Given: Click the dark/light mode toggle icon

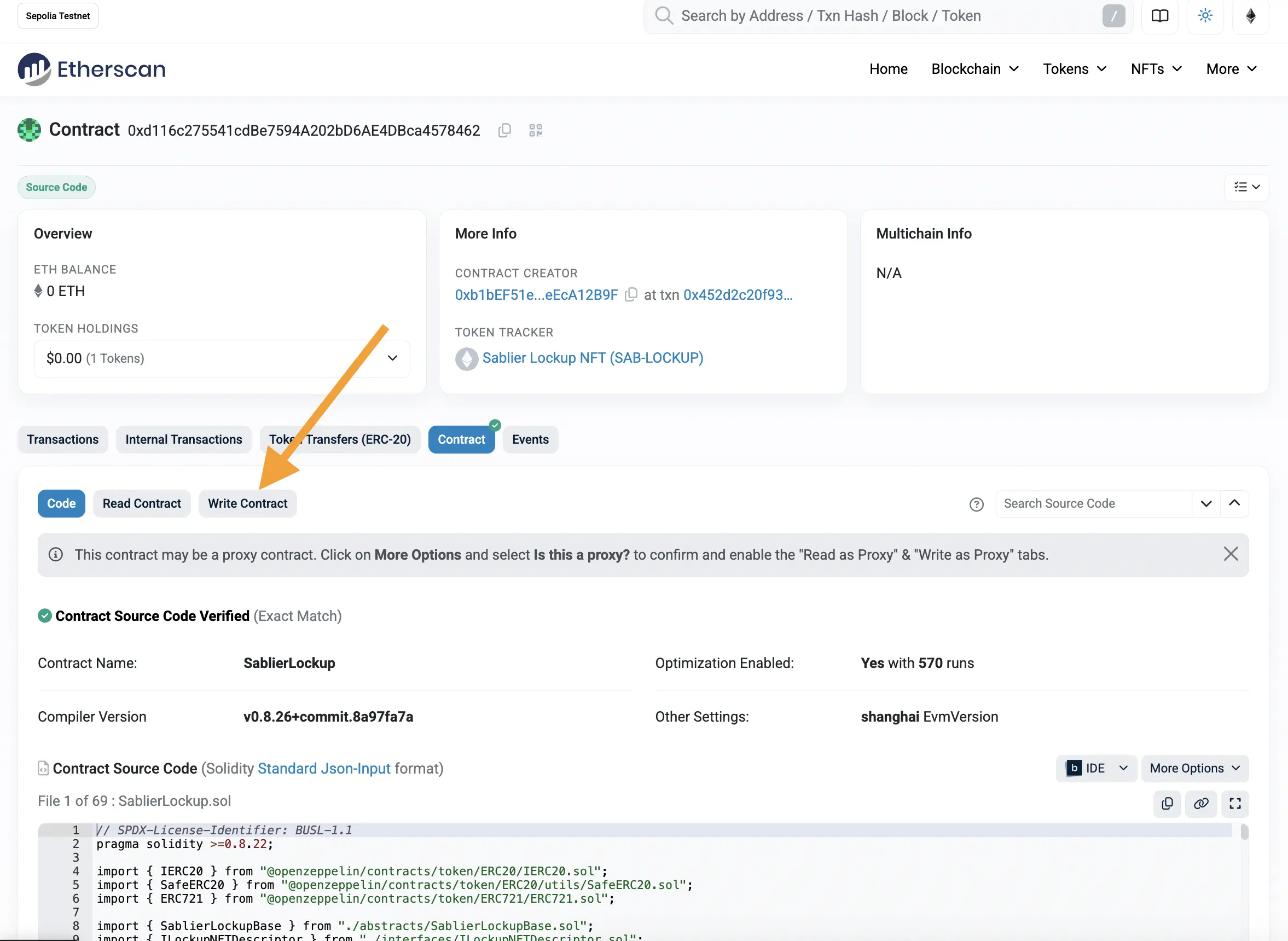Looking at the screenshot, I should [x=1205, y=16].
